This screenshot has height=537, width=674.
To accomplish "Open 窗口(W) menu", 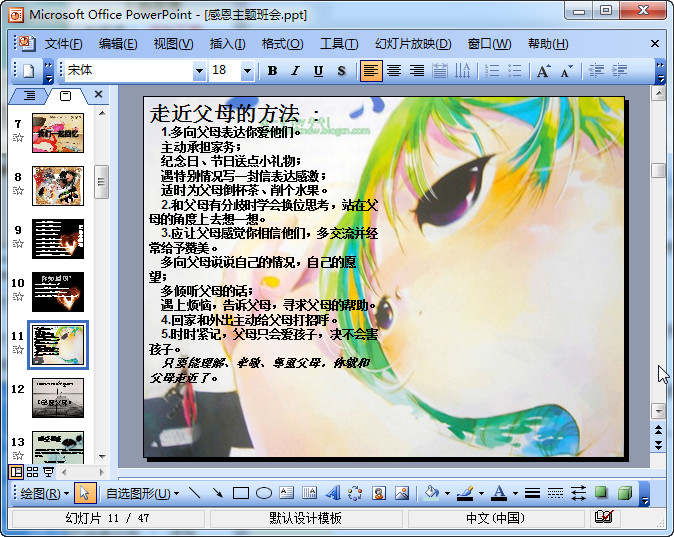I will 489,44.
